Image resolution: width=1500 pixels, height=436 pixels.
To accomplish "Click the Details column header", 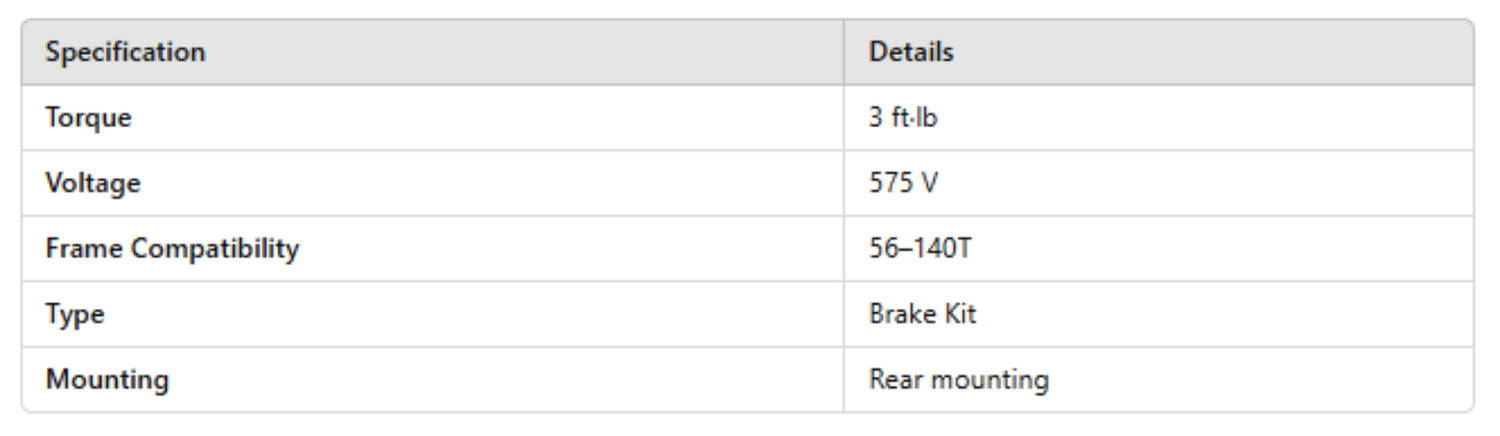I will tap(911, 52).
